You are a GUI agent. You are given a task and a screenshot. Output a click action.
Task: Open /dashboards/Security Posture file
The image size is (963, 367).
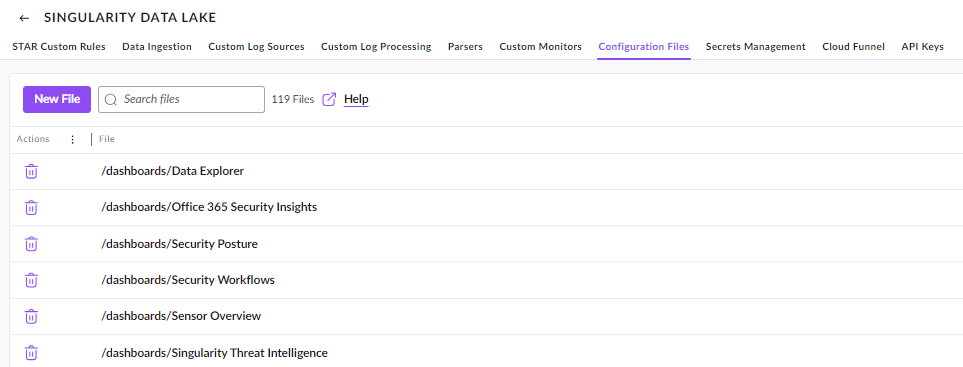click(179, 244)
